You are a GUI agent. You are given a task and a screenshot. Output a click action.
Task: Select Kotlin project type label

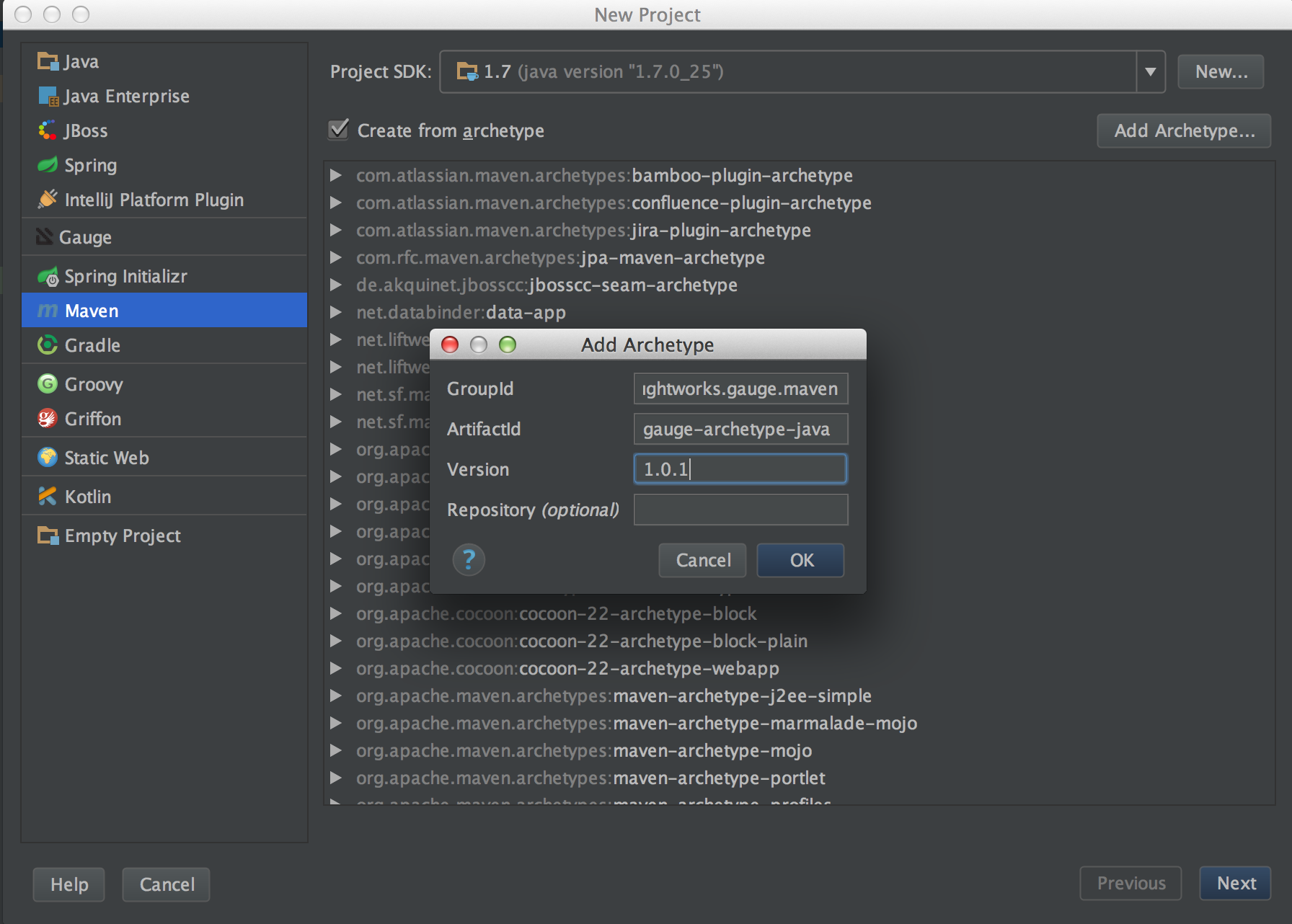[x=88, y=497]
